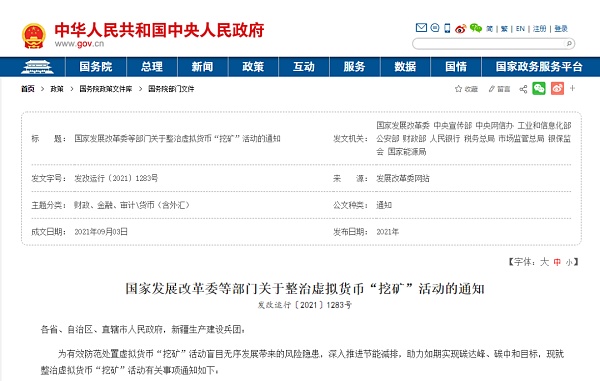Set font size to 小 (small)
Viewport: 600px width, 381px height.
tap(569, 262)
